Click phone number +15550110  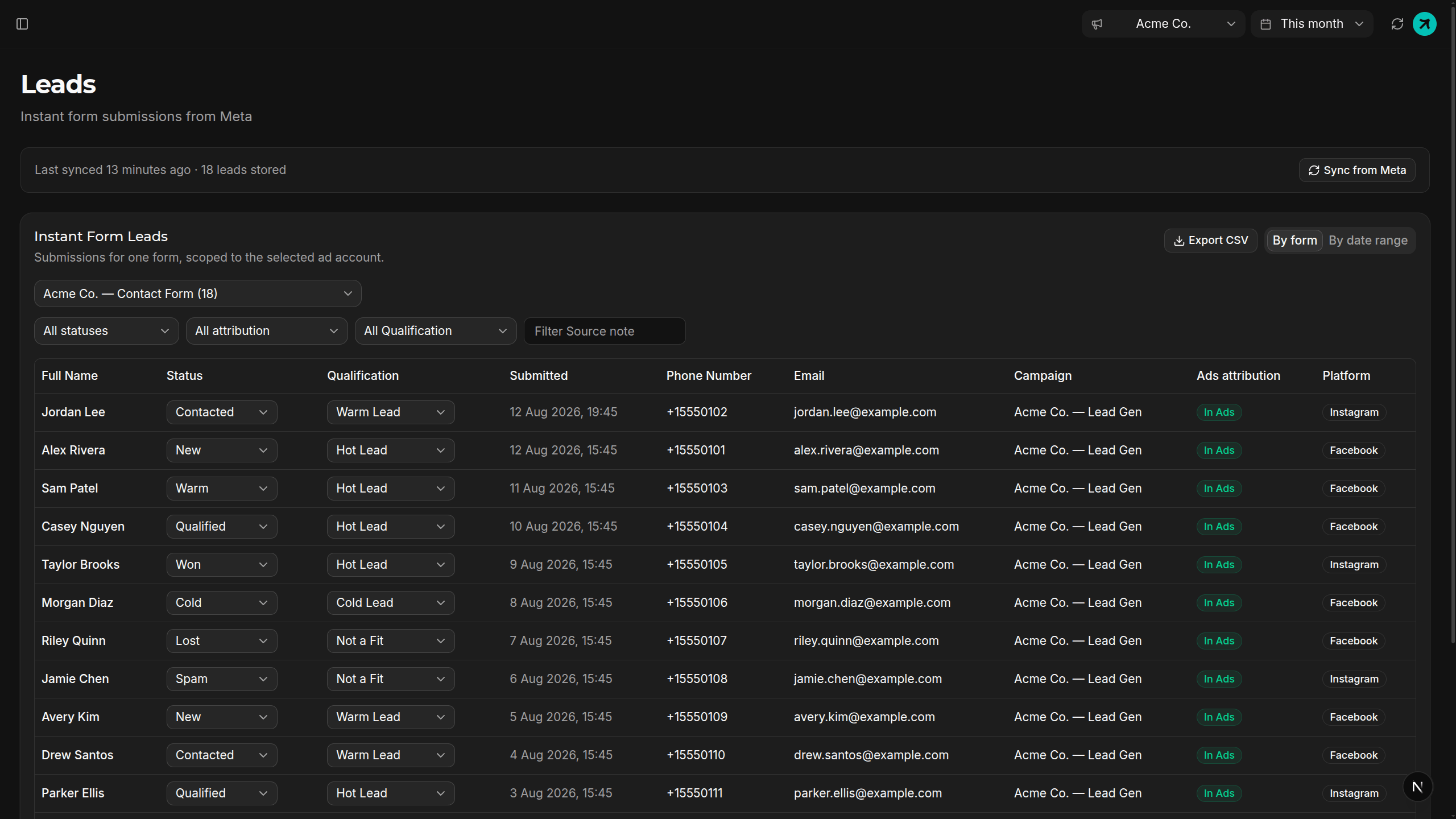click(x=696, y=755)
